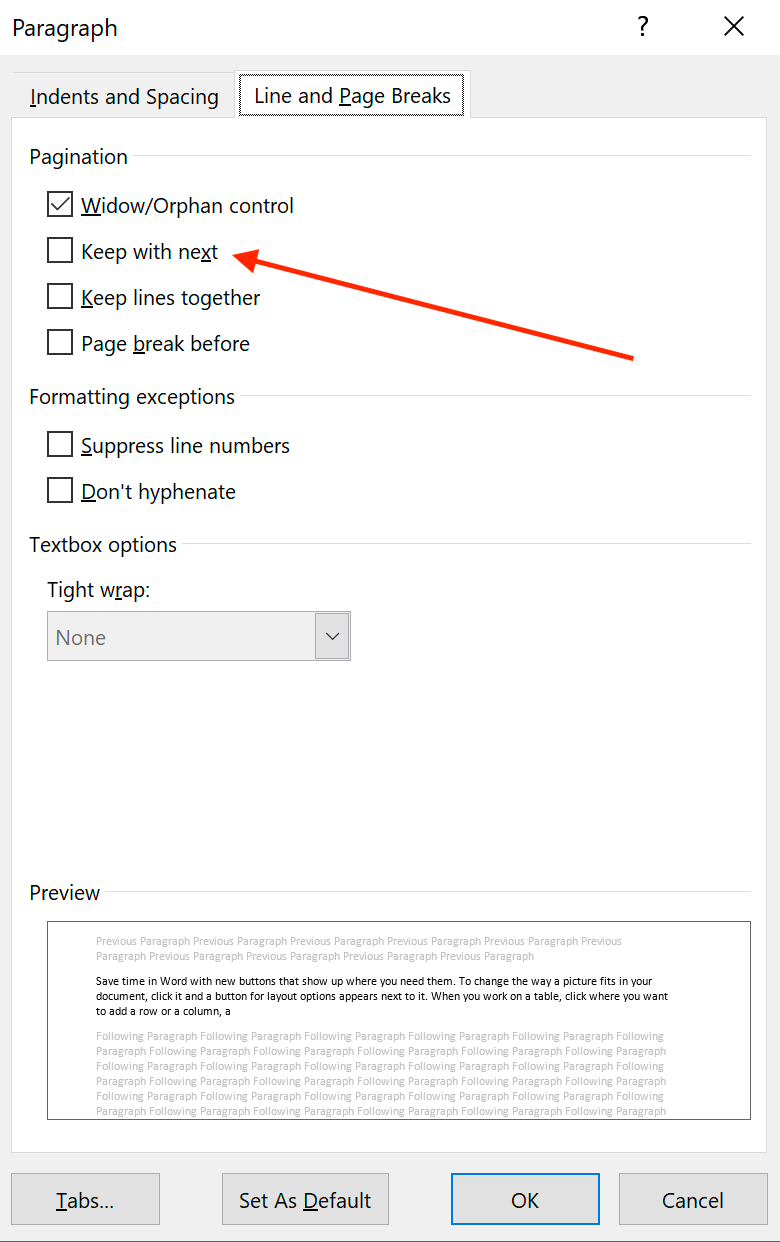The height and width of the screenshot is (1242, 780).
Task: Enable Keep lines together
Action: (x=60, y=296)
